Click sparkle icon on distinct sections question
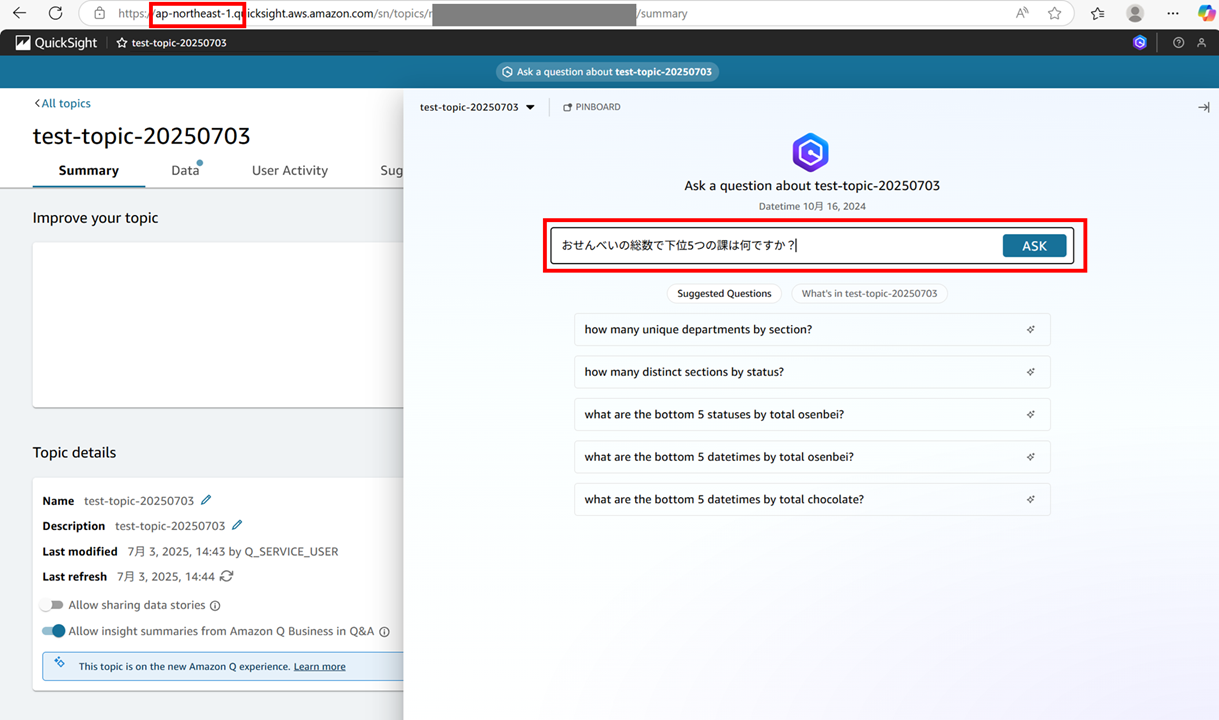This screenshot has width=1219, height=720. click(1031, 372)
